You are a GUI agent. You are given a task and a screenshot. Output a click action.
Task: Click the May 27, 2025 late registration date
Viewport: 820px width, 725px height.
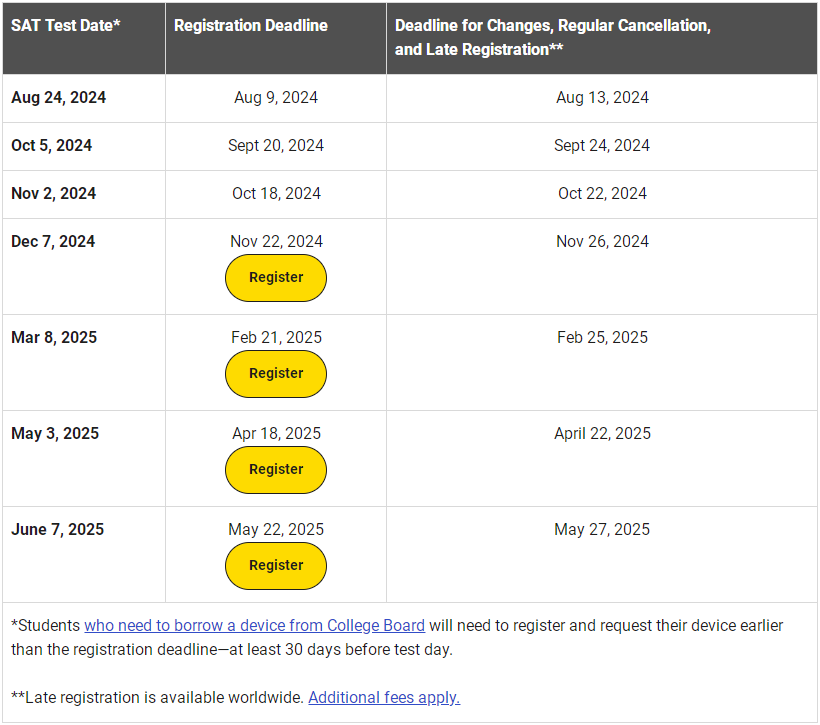point(602,529)
